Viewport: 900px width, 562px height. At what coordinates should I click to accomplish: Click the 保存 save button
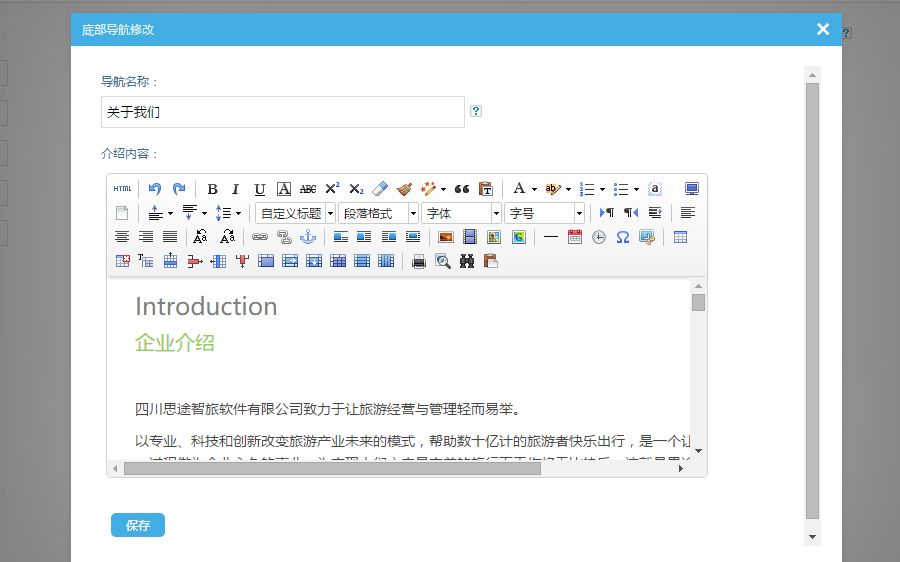tap(138, 525)
